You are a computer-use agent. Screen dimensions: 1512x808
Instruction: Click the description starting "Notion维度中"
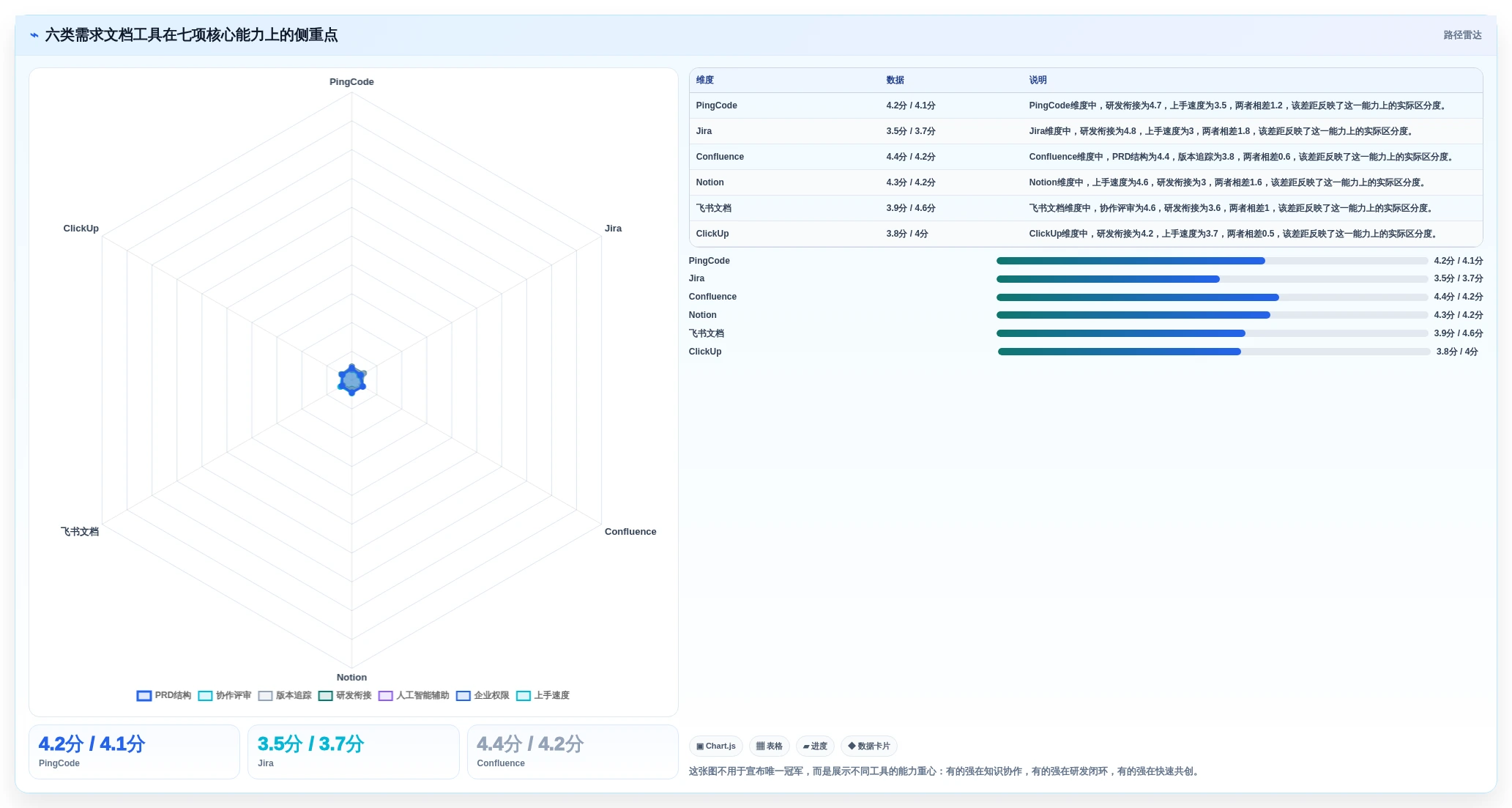(x=1229, y=182)
